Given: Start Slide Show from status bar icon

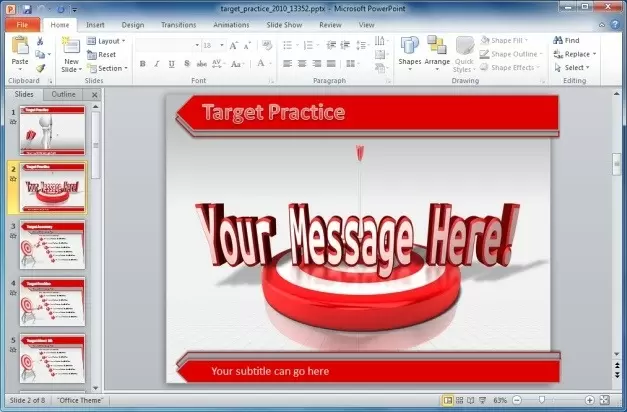Looking at the screenshot, I should coord(483,400).
